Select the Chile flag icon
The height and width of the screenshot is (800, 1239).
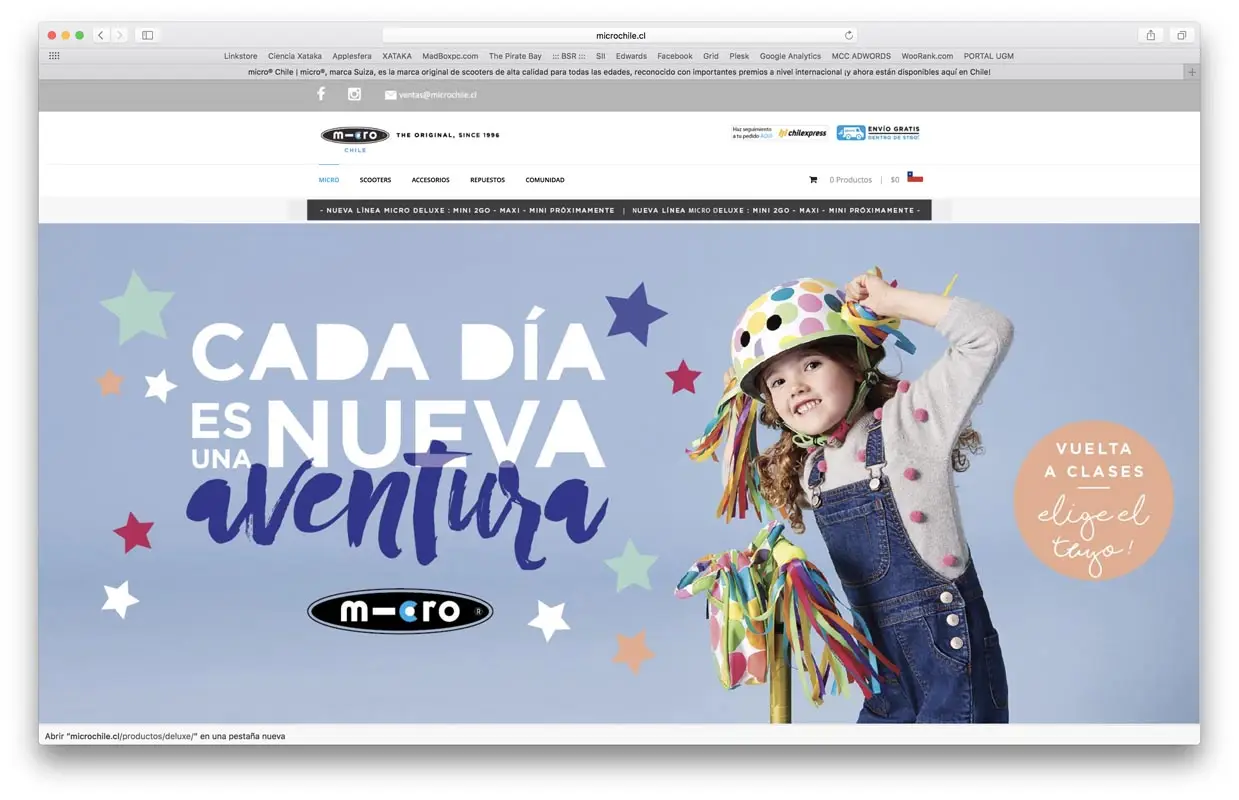point(915,177)
